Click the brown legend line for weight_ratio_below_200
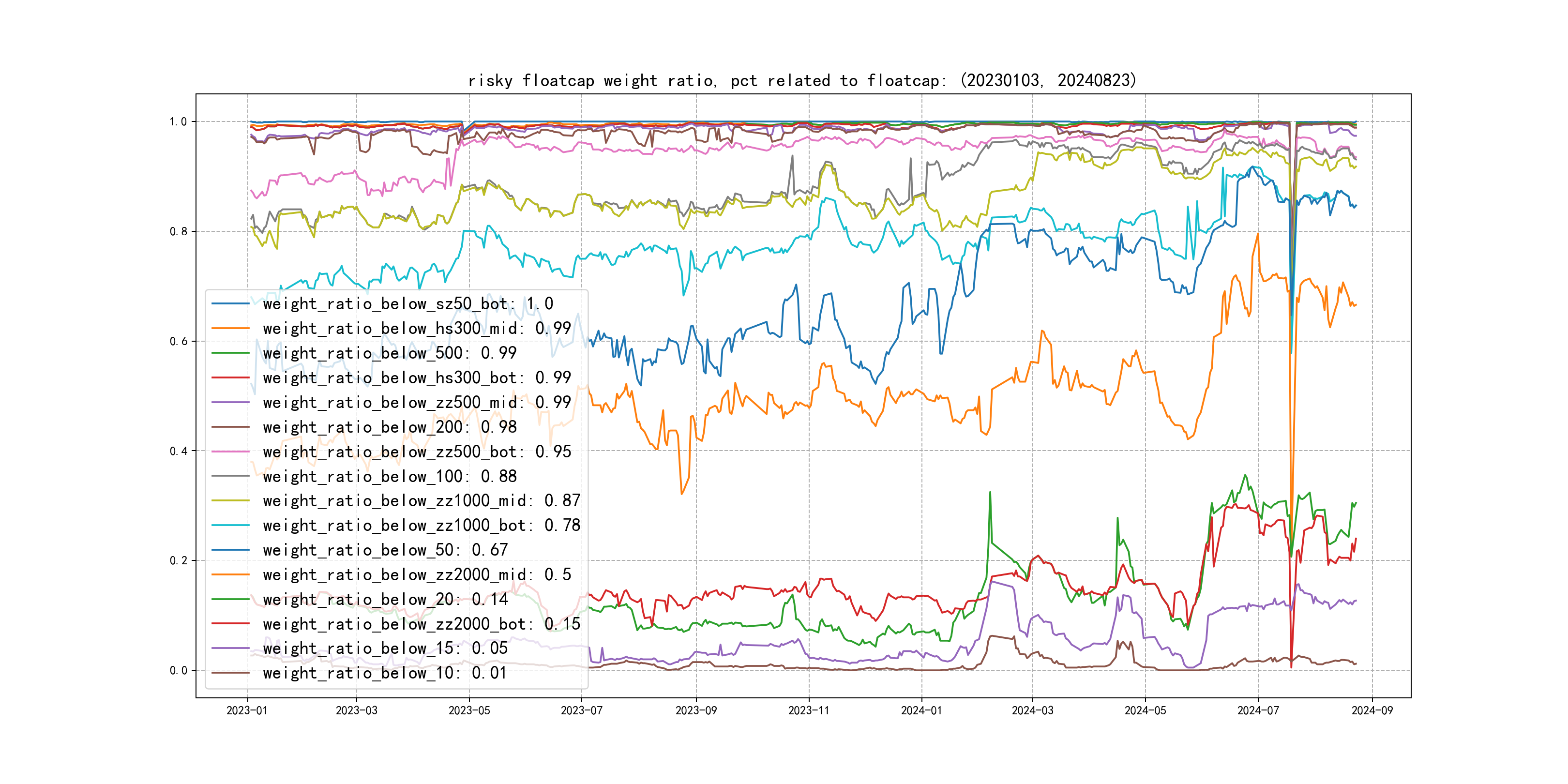The width and height of the screenshot is (1568, 784). (x=230, y=427)
